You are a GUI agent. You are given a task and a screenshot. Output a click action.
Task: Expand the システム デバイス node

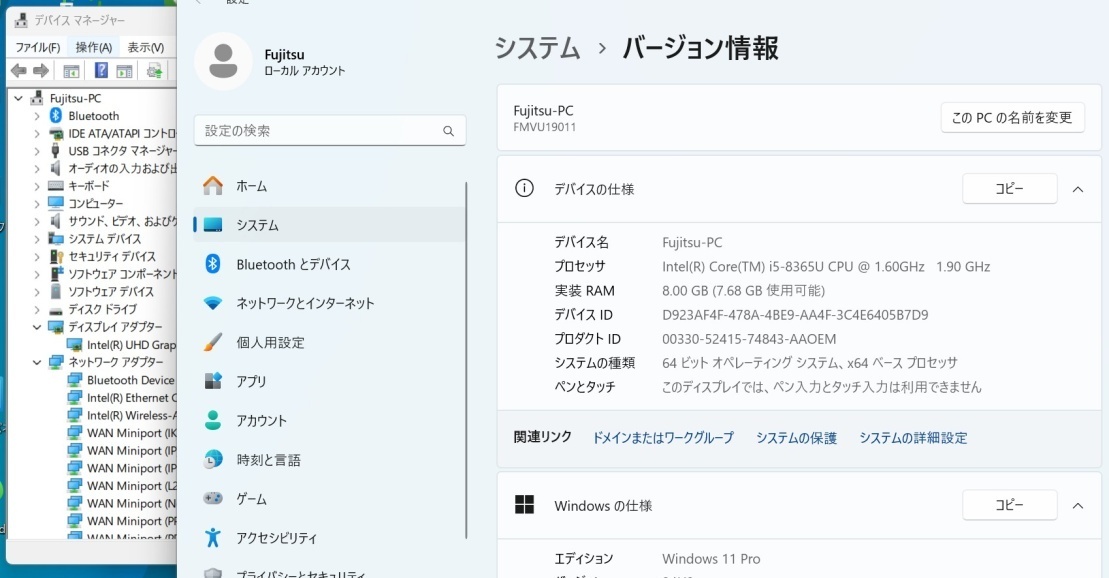tap(37, 239)
